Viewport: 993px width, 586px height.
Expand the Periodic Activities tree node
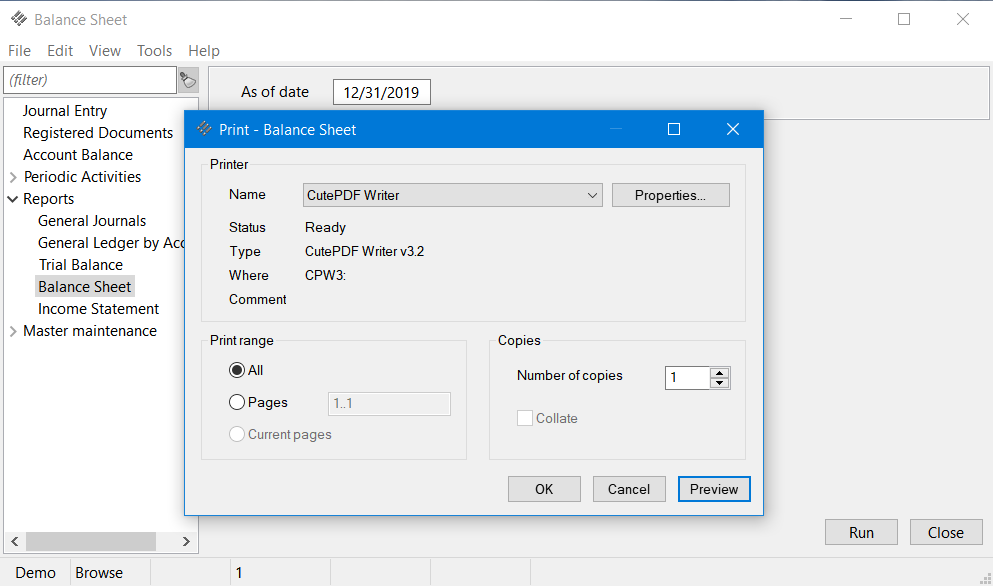point(13,177)
